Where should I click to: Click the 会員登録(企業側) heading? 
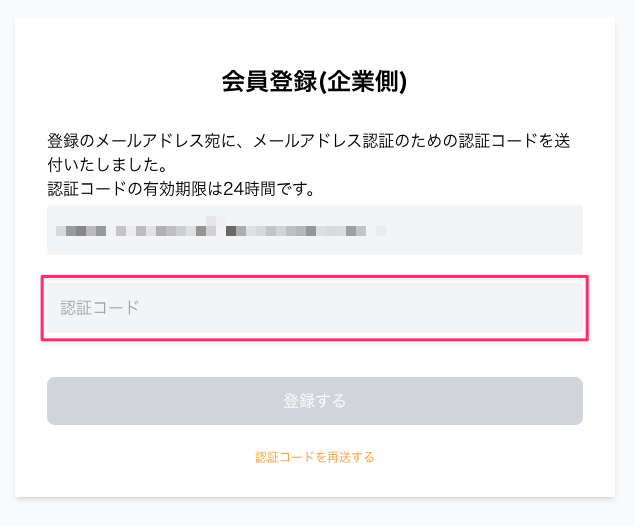(x=314, y=82)
